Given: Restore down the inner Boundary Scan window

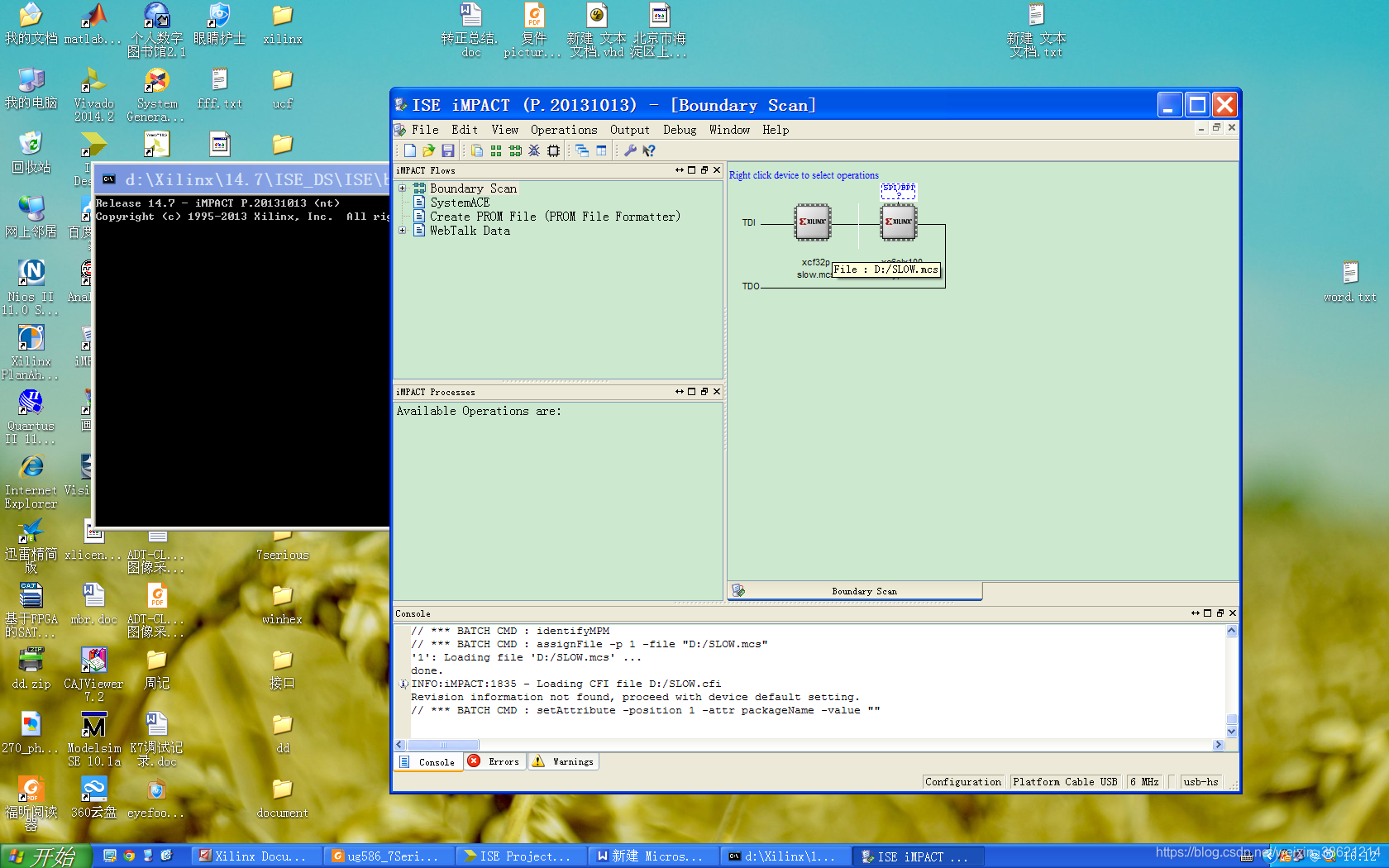Looking at the screenshot, I should [1216, 128].
